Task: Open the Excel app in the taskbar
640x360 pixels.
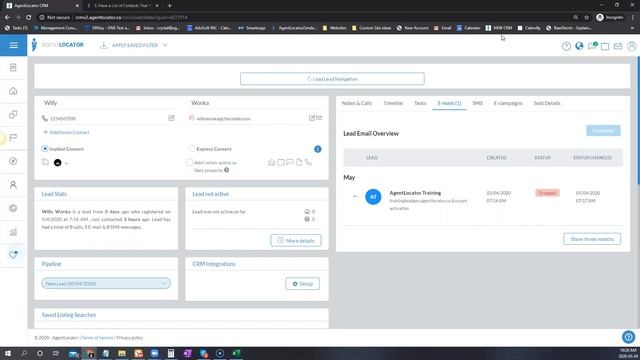Action: 236,353
